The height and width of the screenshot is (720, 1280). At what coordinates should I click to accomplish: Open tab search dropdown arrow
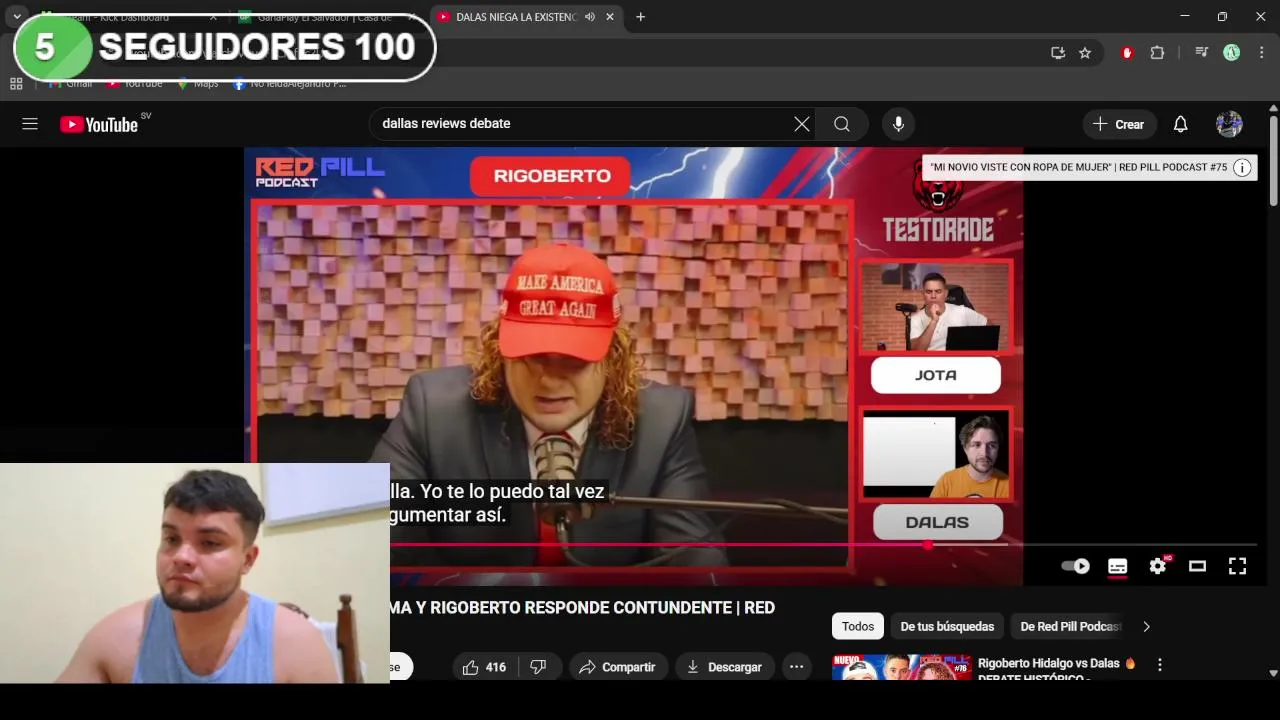17,17
